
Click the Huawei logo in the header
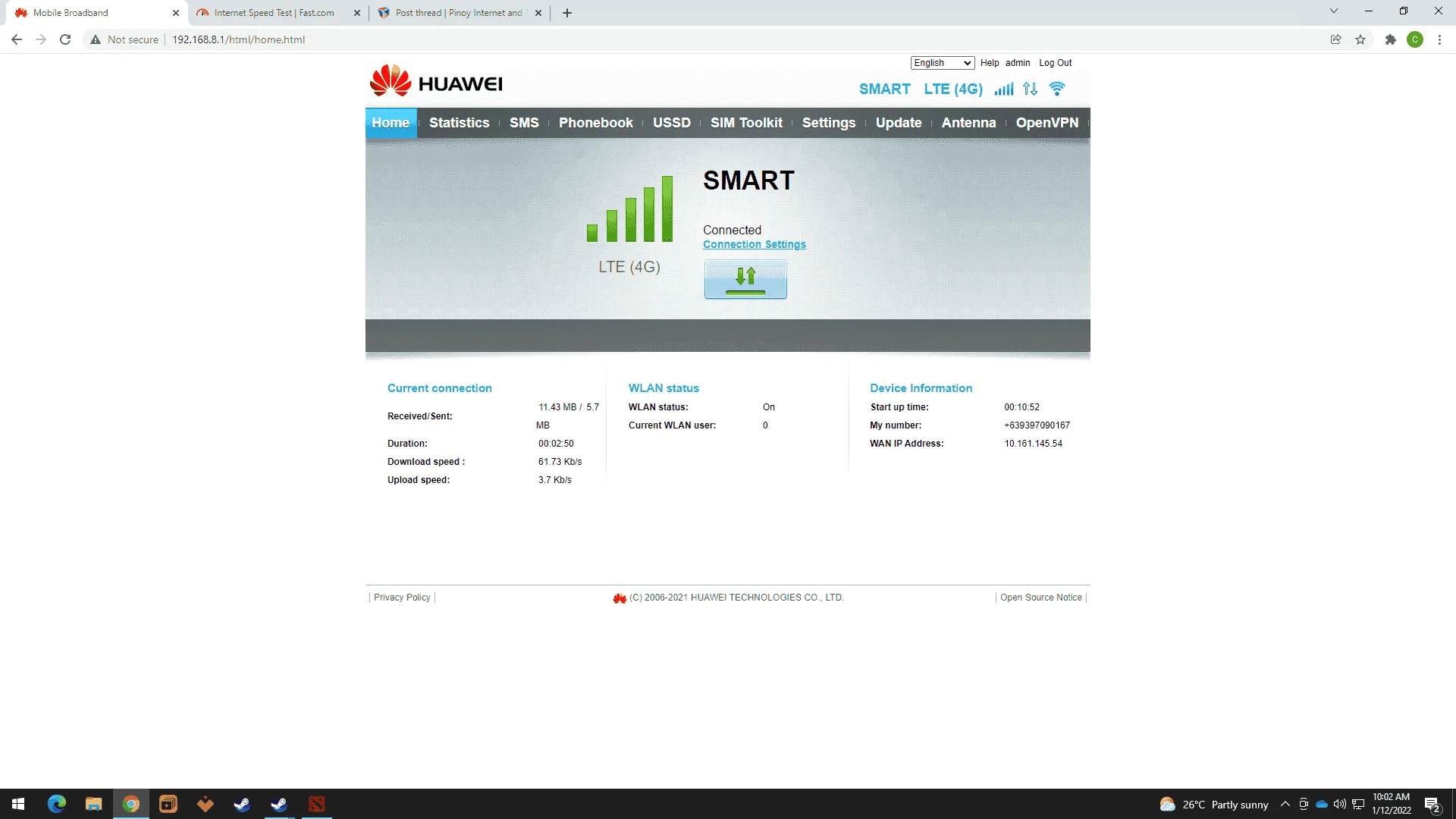click(436, 81)
